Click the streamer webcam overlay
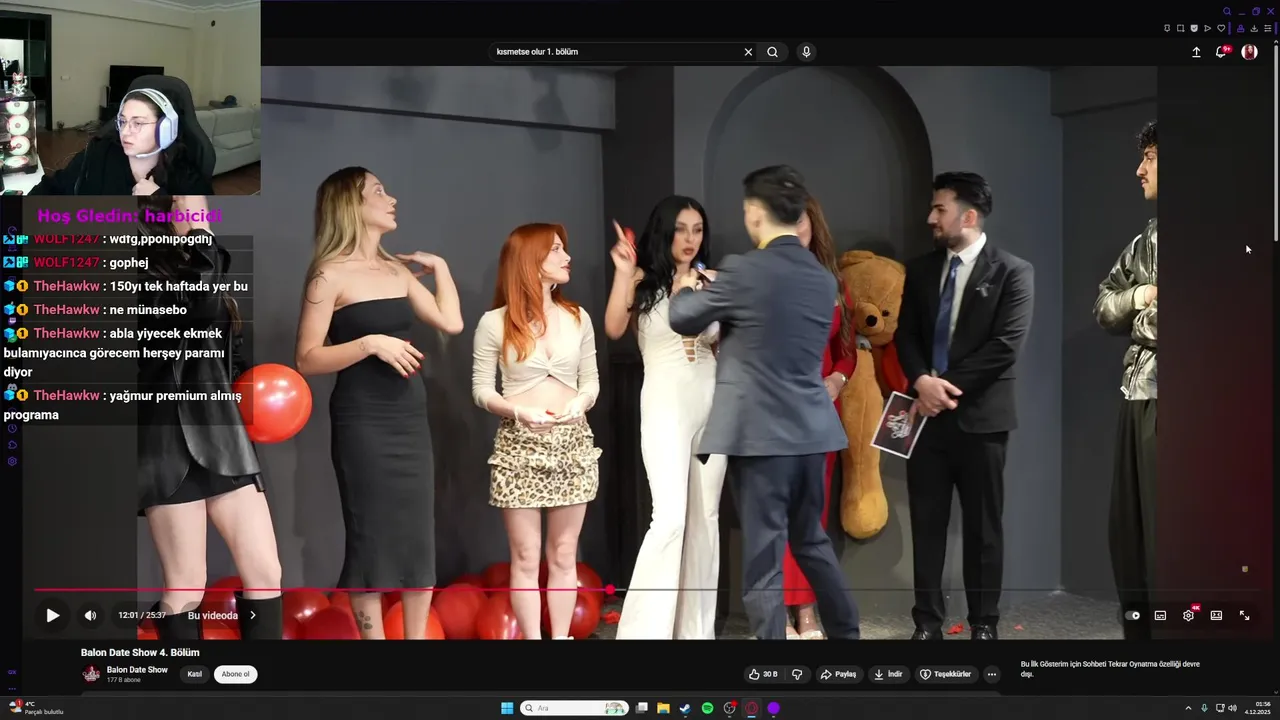This screenshot has height=720, width=1280. tap(130, 97)
